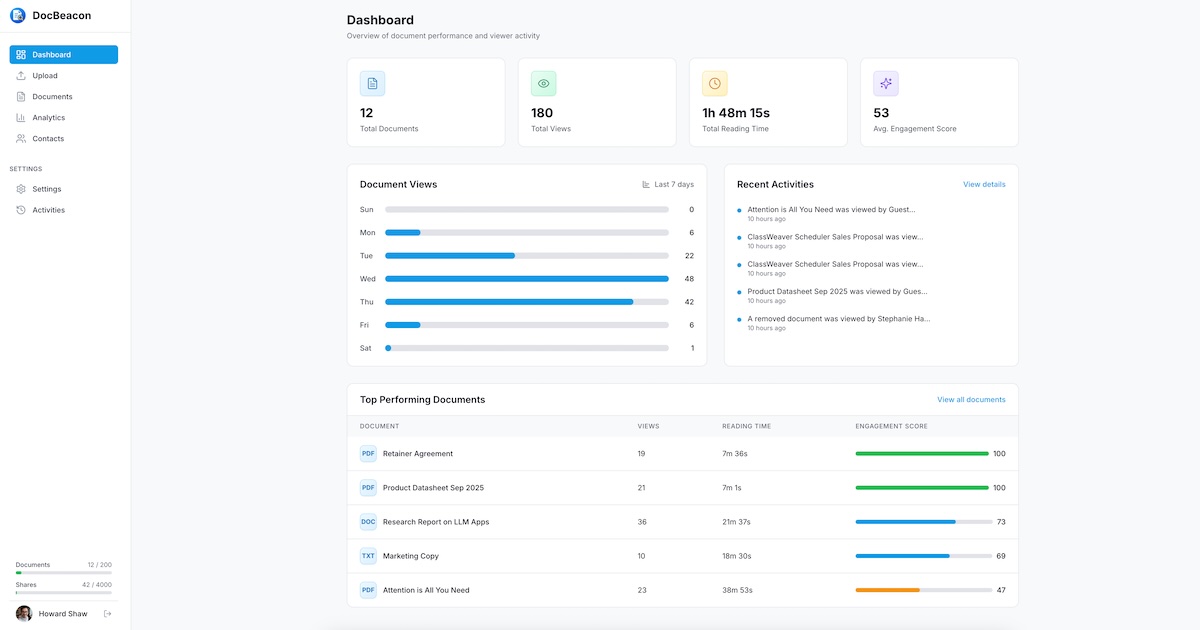The width and height of the screenshot is (1200, 630).
Task: Go to Documents in the sidebar
Action: (64, 97)
